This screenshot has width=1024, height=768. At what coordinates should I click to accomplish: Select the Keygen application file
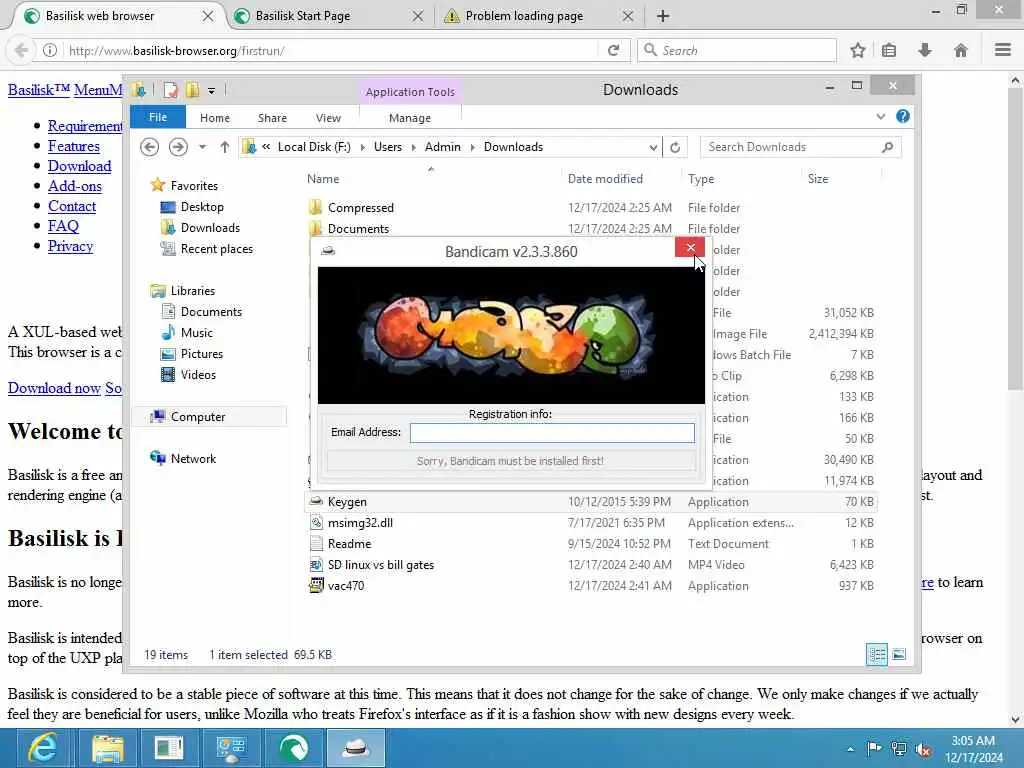pyautogui.click(x=591, y=502)
